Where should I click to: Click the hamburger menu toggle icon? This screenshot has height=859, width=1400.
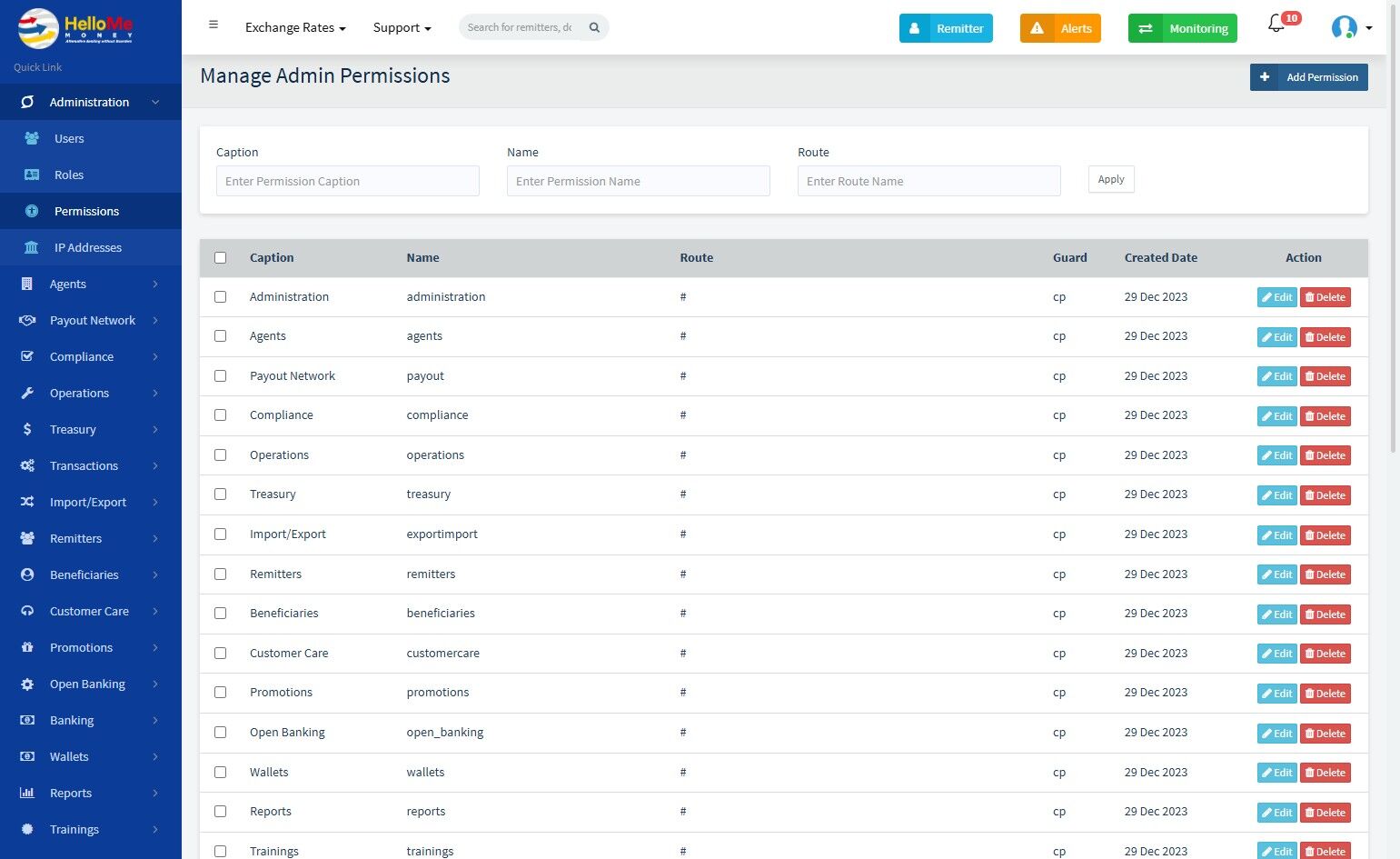click(213, 25)
